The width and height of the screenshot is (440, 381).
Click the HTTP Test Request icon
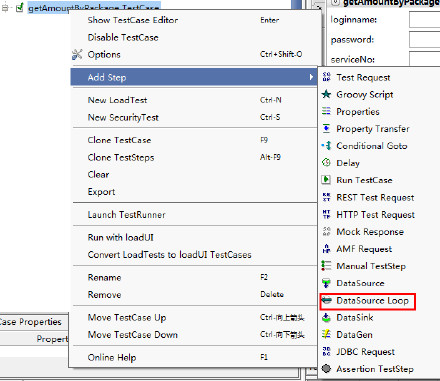[326, 214]
